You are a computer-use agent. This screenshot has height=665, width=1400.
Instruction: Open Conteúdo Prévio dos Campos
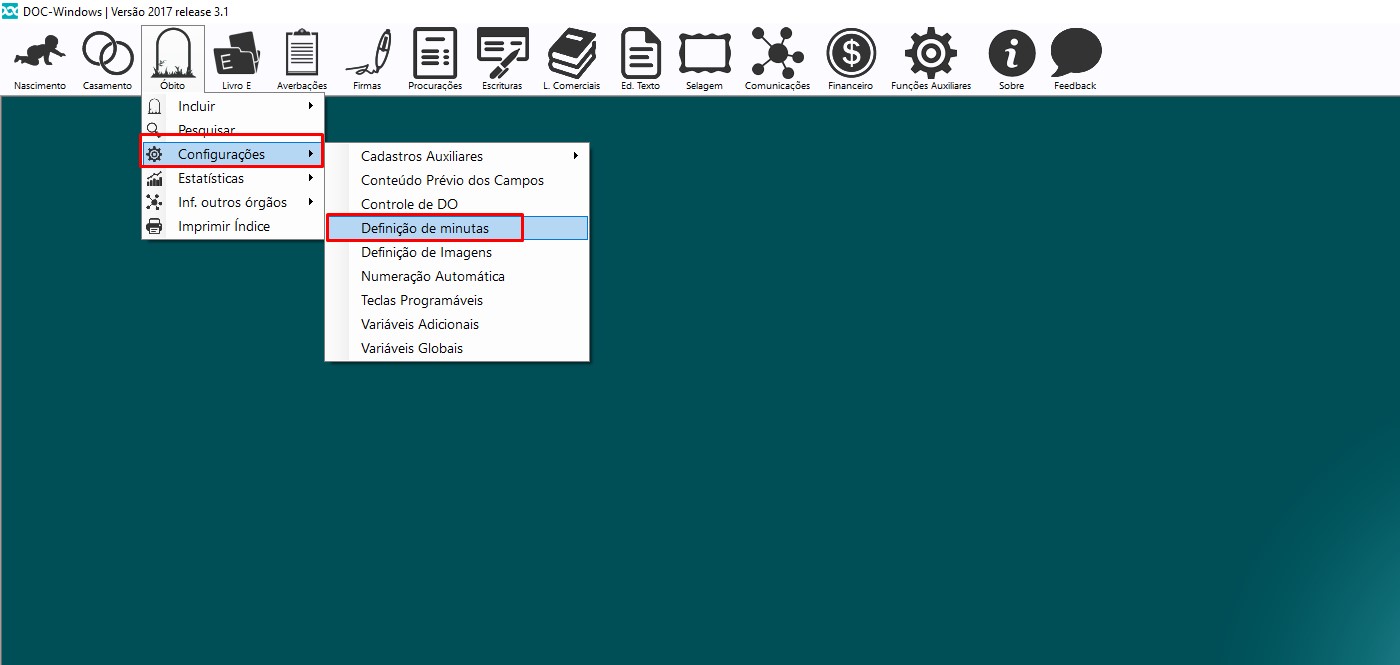(457, 180)
